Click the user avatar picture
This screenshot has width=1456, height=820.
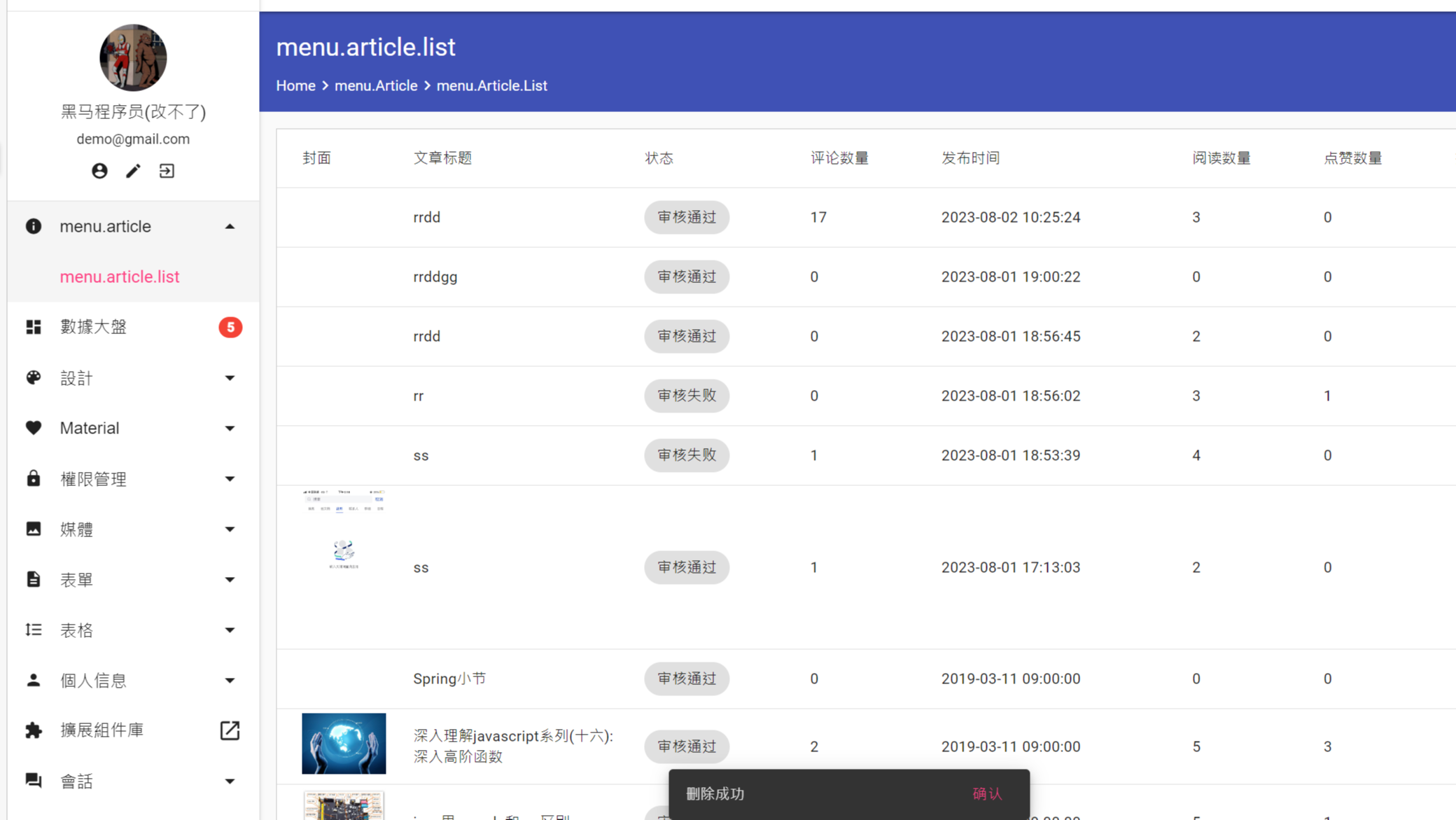pyautogui.click(x=133, y=58)
